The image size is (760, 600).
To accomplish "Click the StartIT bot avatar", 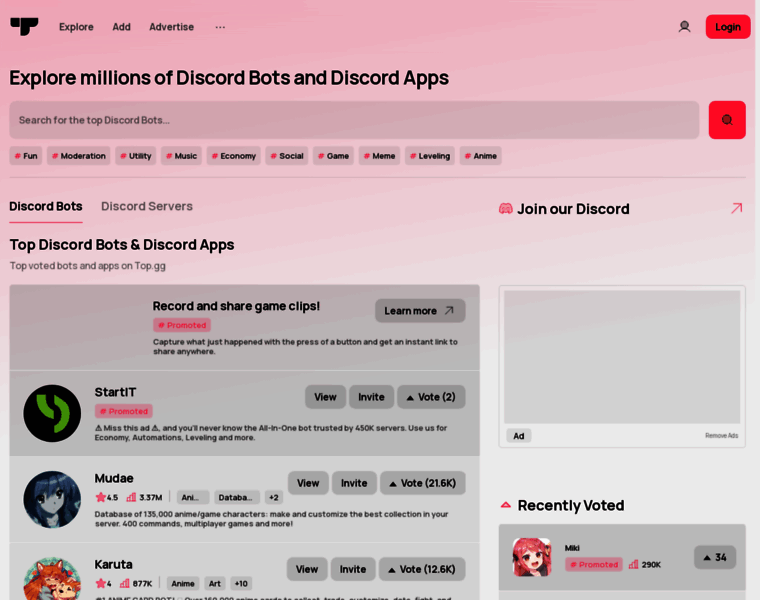I will click(52, 413).
